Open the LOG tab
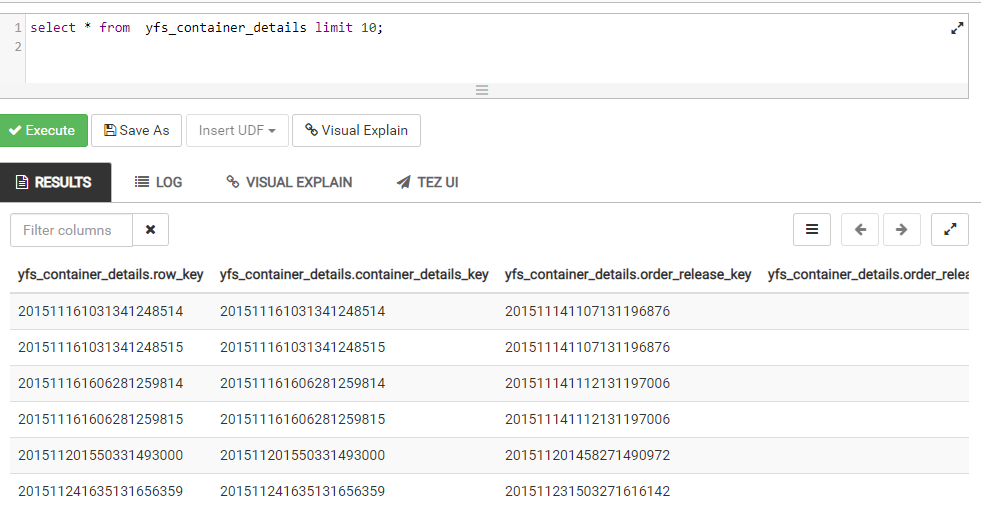 158,182
